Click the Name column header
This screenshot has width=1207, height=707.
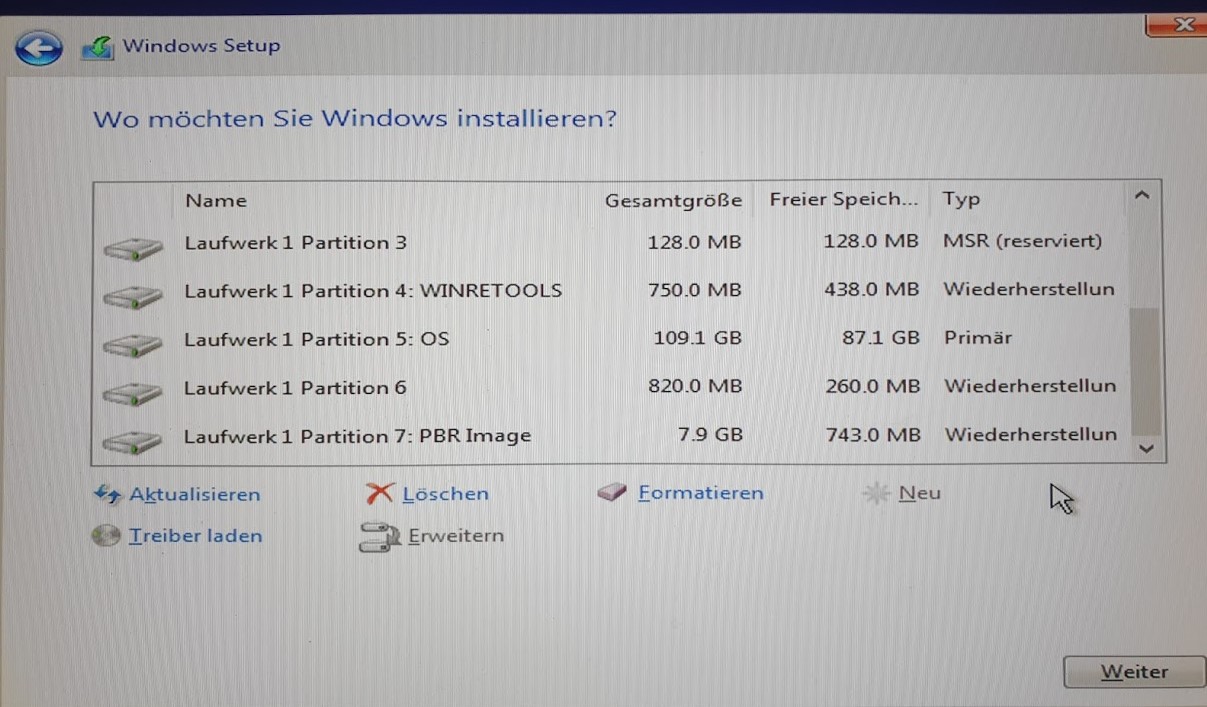coord(216,200)
